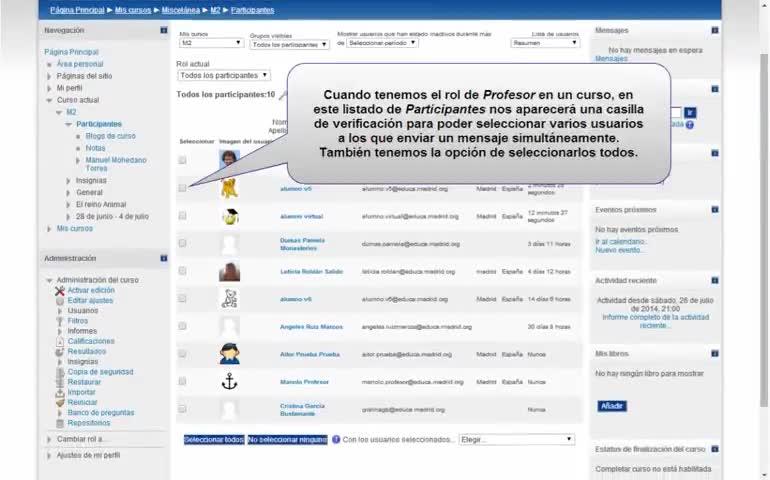This screenshot has height=480, width=770.
Task: Tick the checkbox in the teddy bear avatar row
Action: pos(182,299)
